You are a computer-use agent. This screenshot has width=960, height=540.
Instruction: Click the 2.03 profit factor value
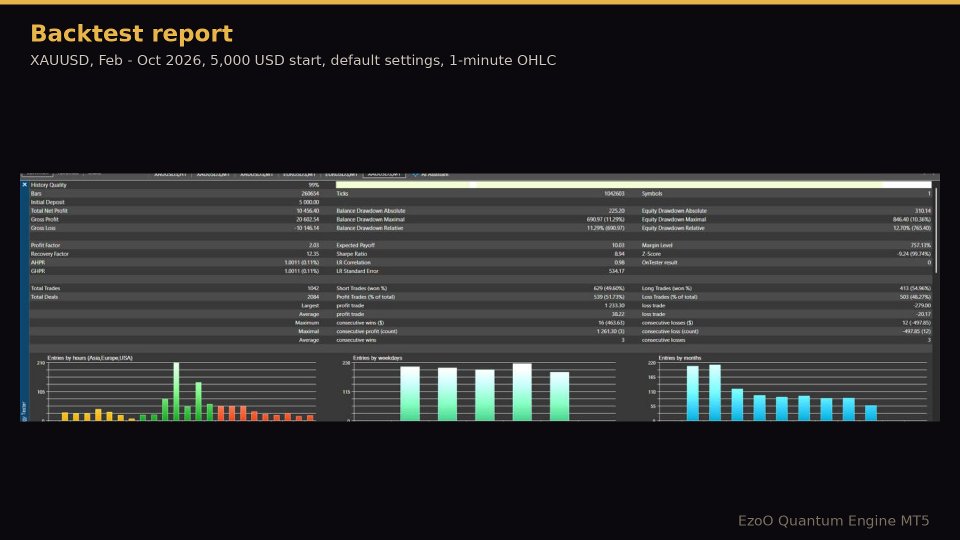click(314, 245)
